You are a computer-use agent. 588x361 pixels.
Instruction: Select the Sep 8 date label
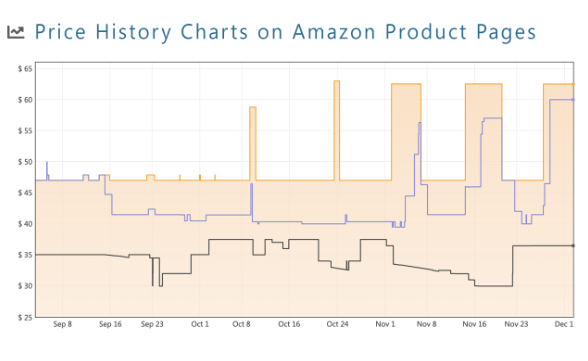62,324
